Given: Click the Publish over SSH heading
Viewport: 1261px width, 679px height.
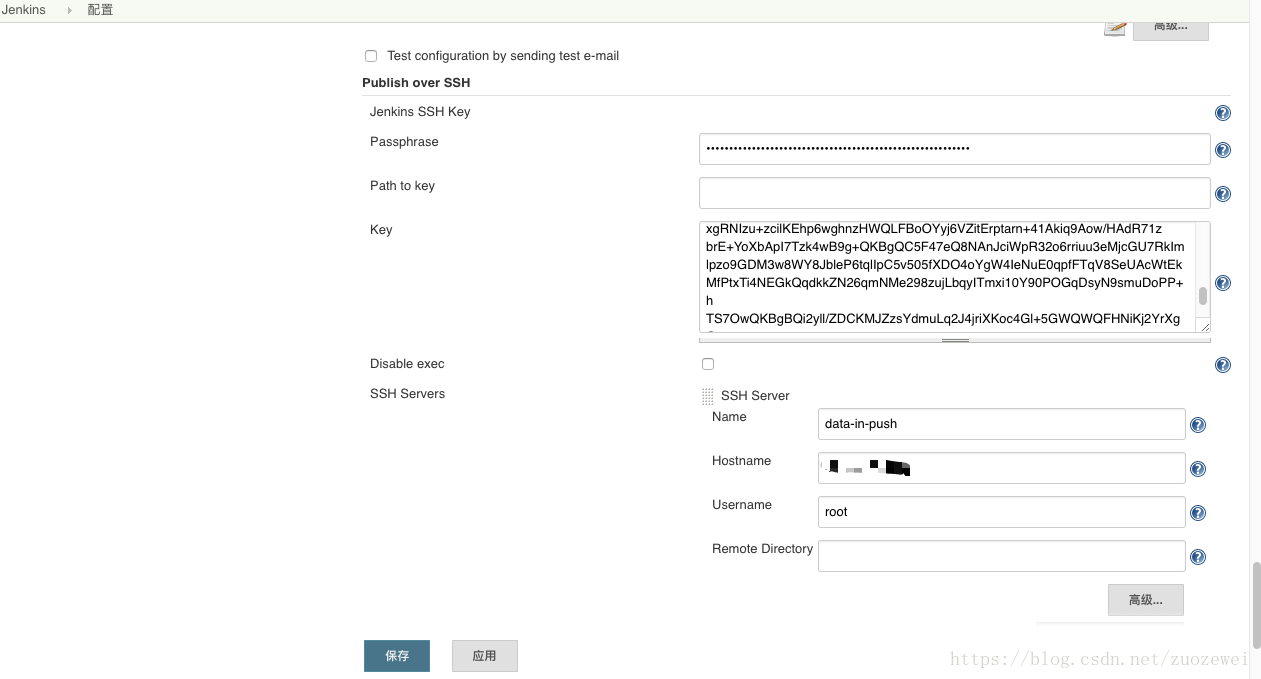Looking at the screenshot, I should coord(416,83).
